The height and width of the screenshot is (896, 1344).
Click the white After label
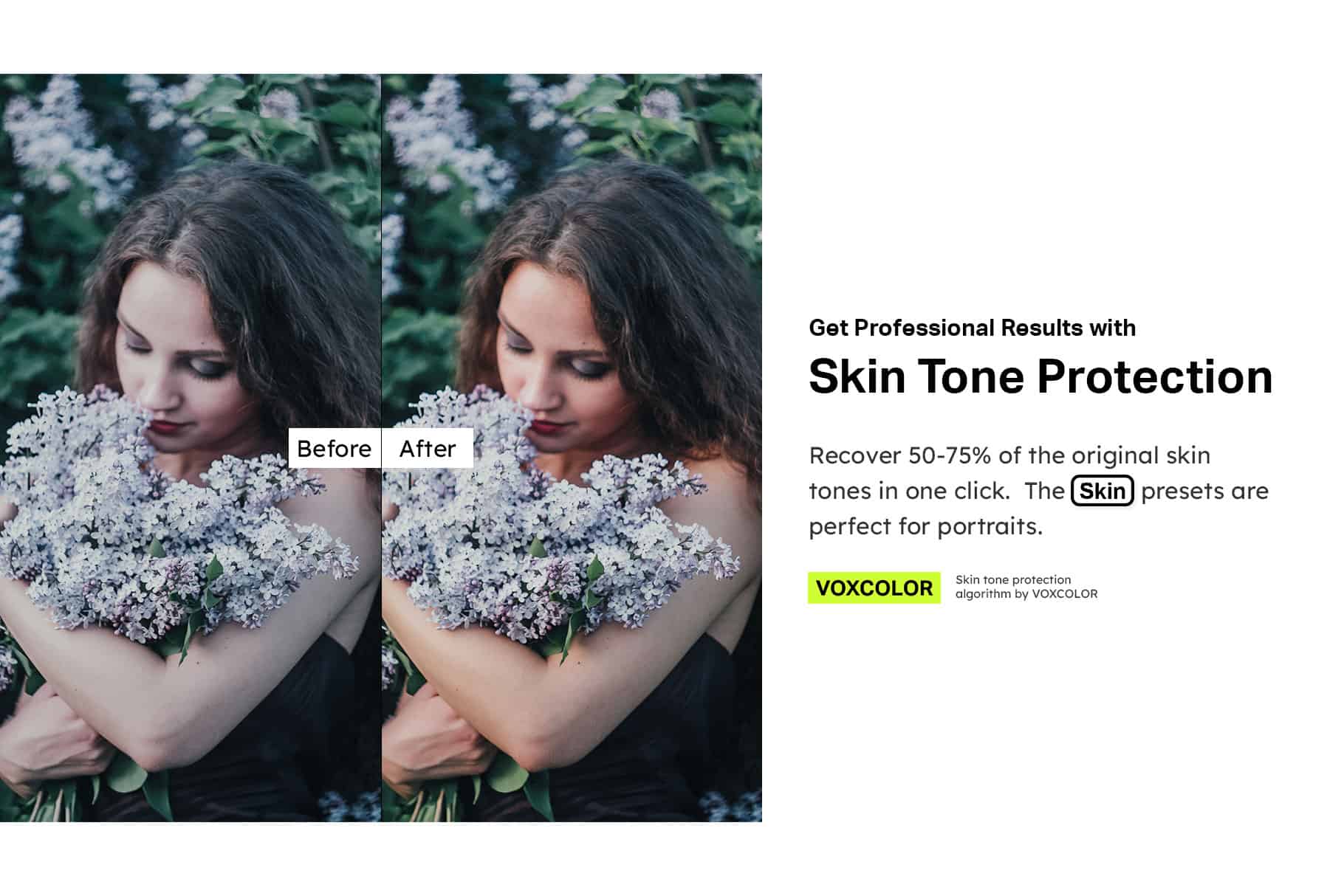click(428, 448)
